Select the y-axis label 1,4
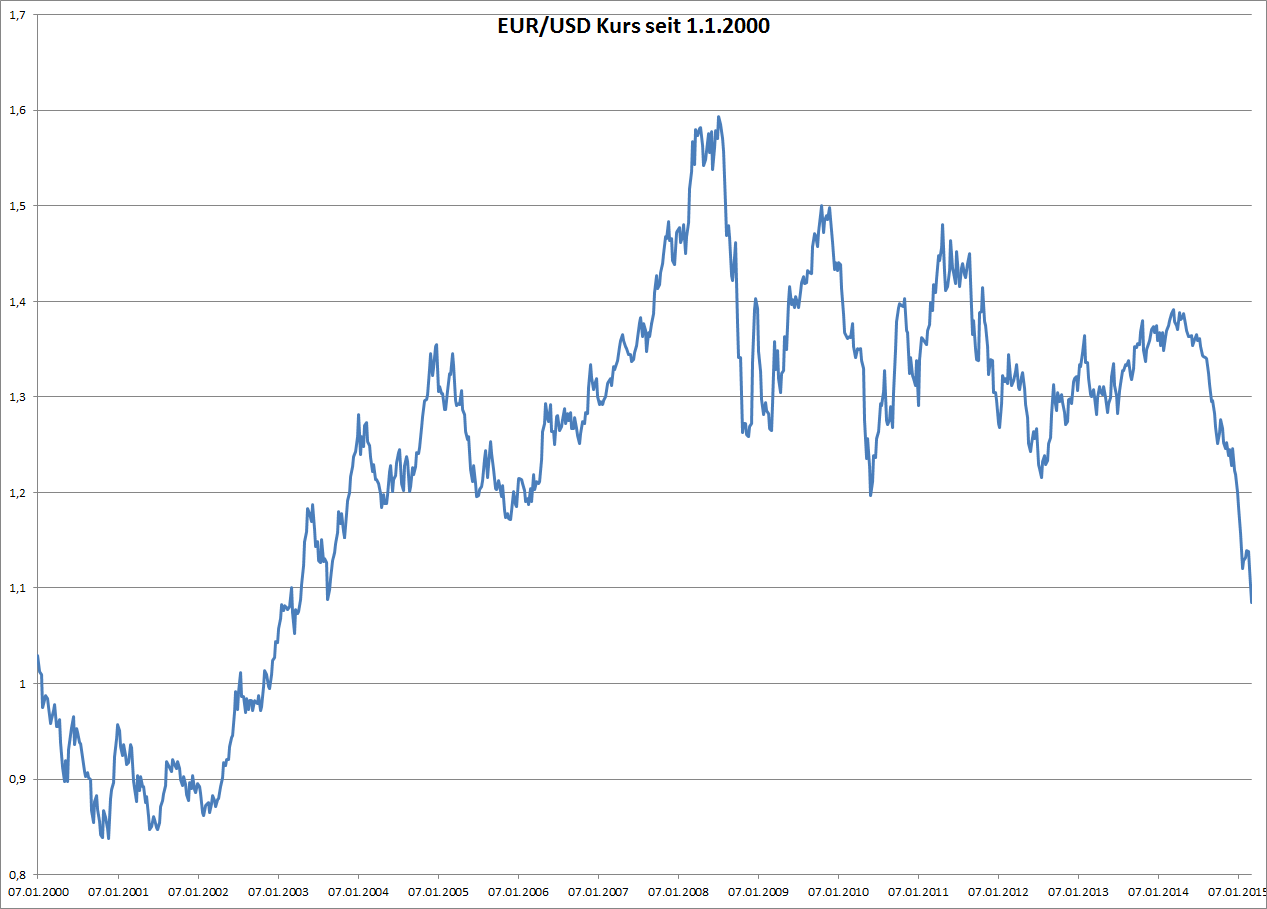This screenshot has height=909, width=1267. pyautogui.click(x=17, y=301)
